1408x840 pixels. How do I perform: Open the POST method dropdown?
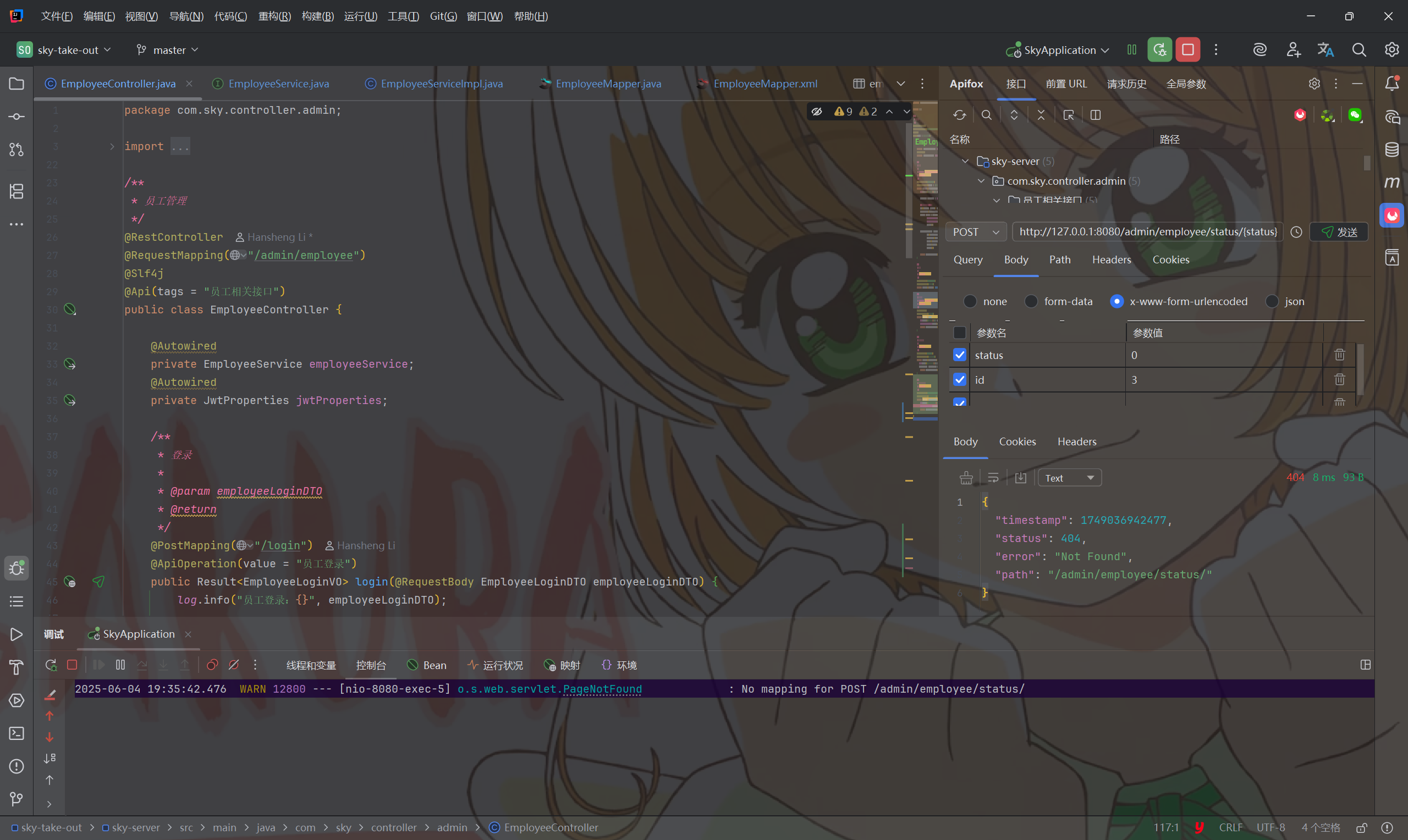976,232
